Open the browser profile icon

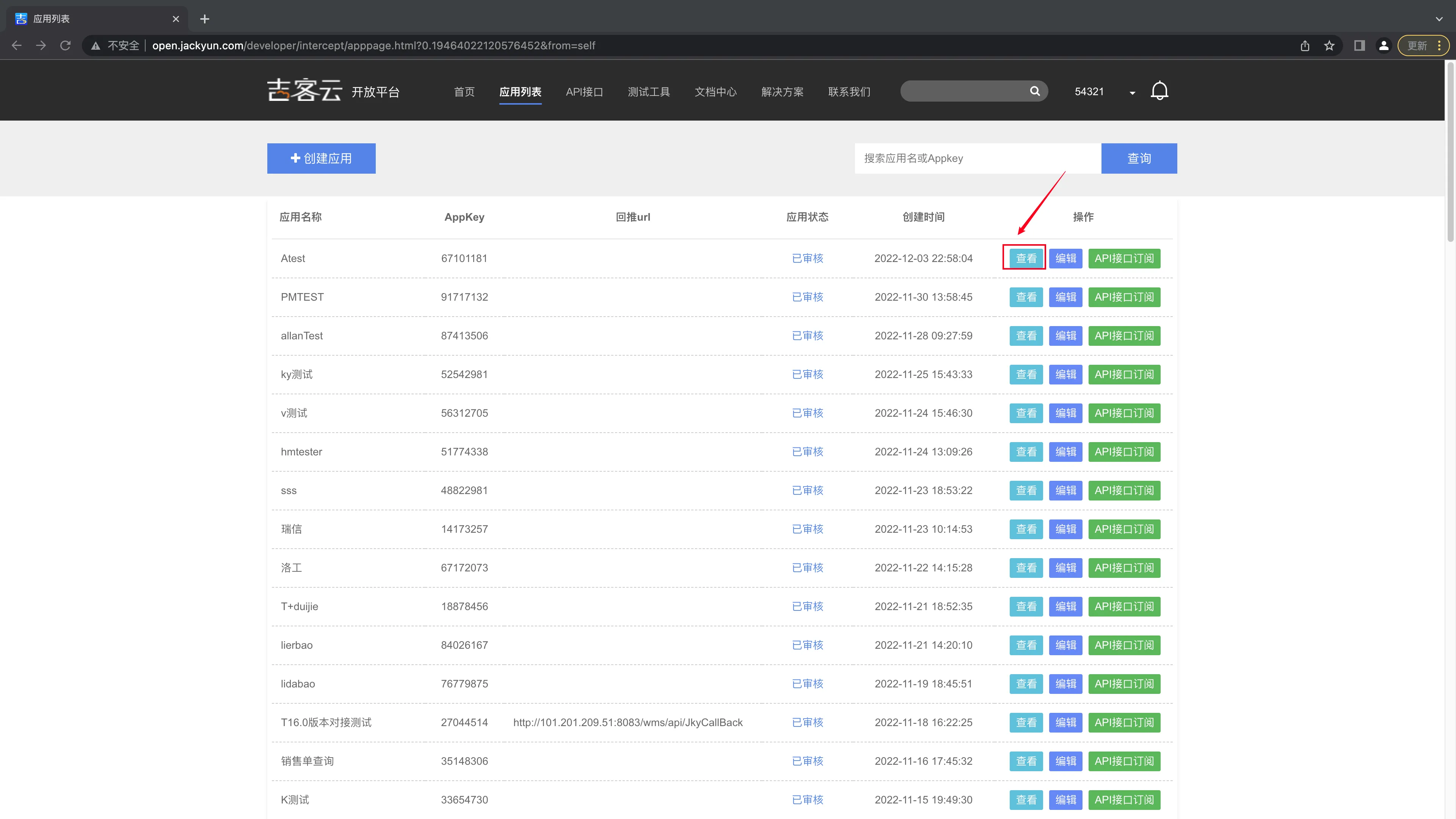point(1384,46)
